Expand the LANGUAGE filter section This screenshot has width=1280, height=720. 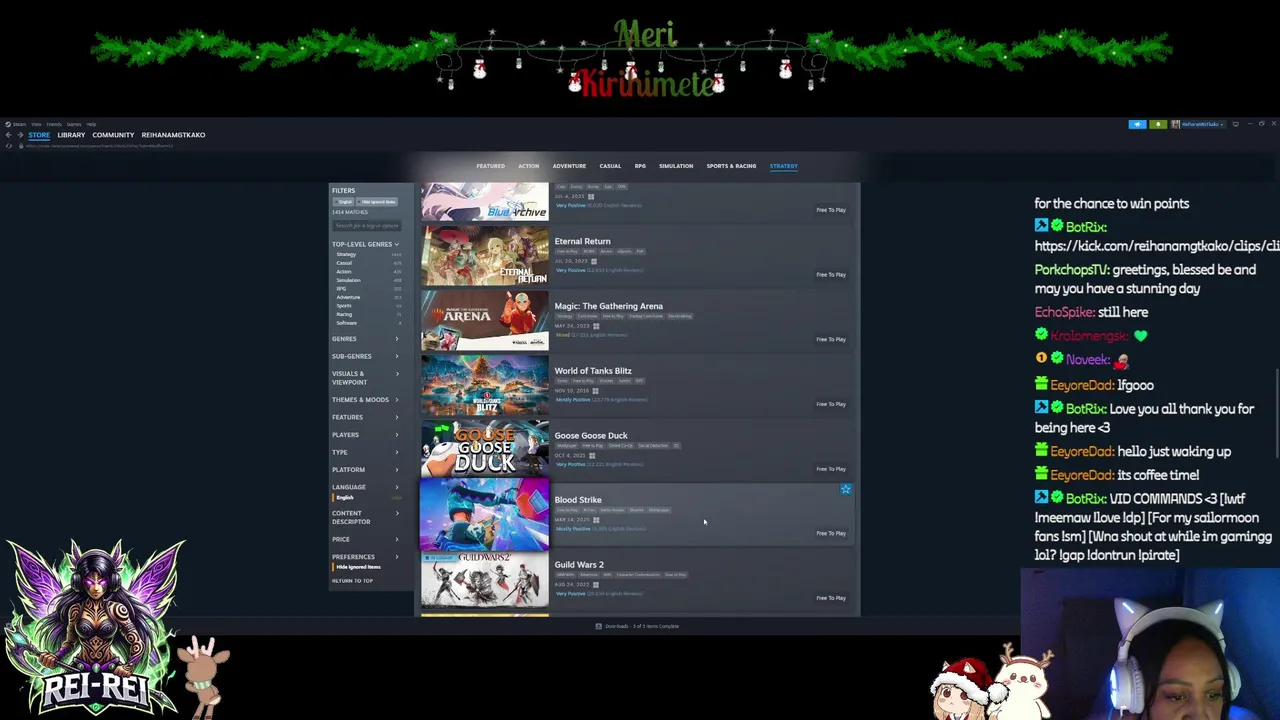pyautogui.click(x=366, y=487)
